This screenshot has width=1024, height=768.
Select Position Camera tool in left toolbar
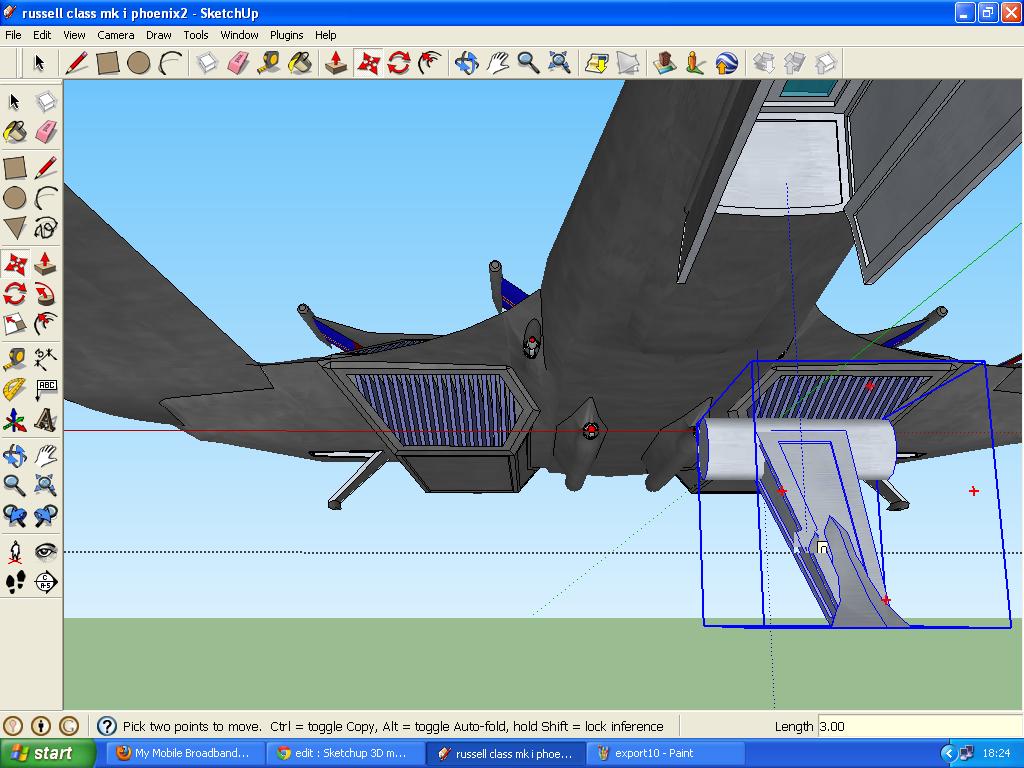click(x=15, y=551)
